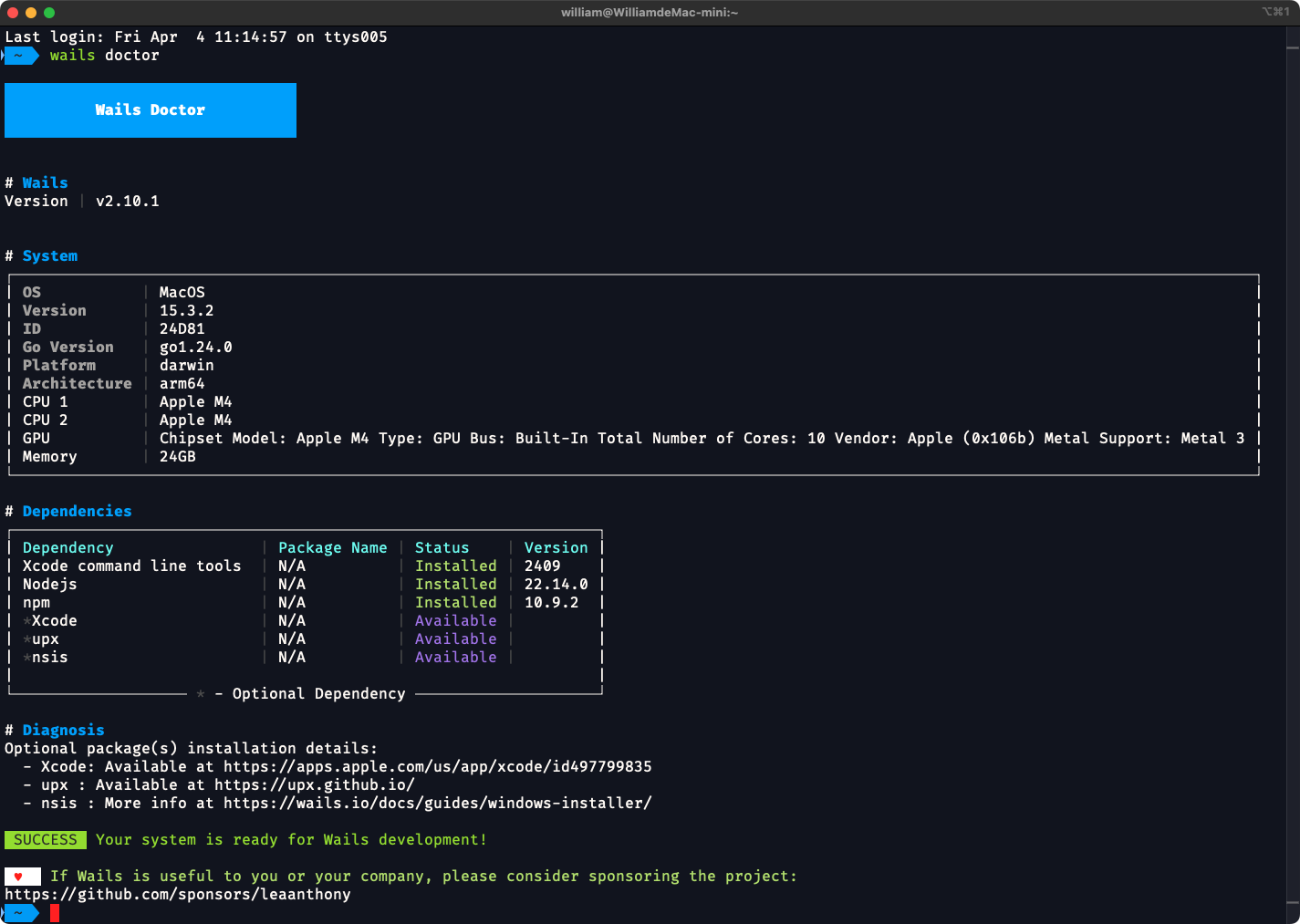
Task: Click the 'Optional Dependency' legend text
Action: coord(319,694)
